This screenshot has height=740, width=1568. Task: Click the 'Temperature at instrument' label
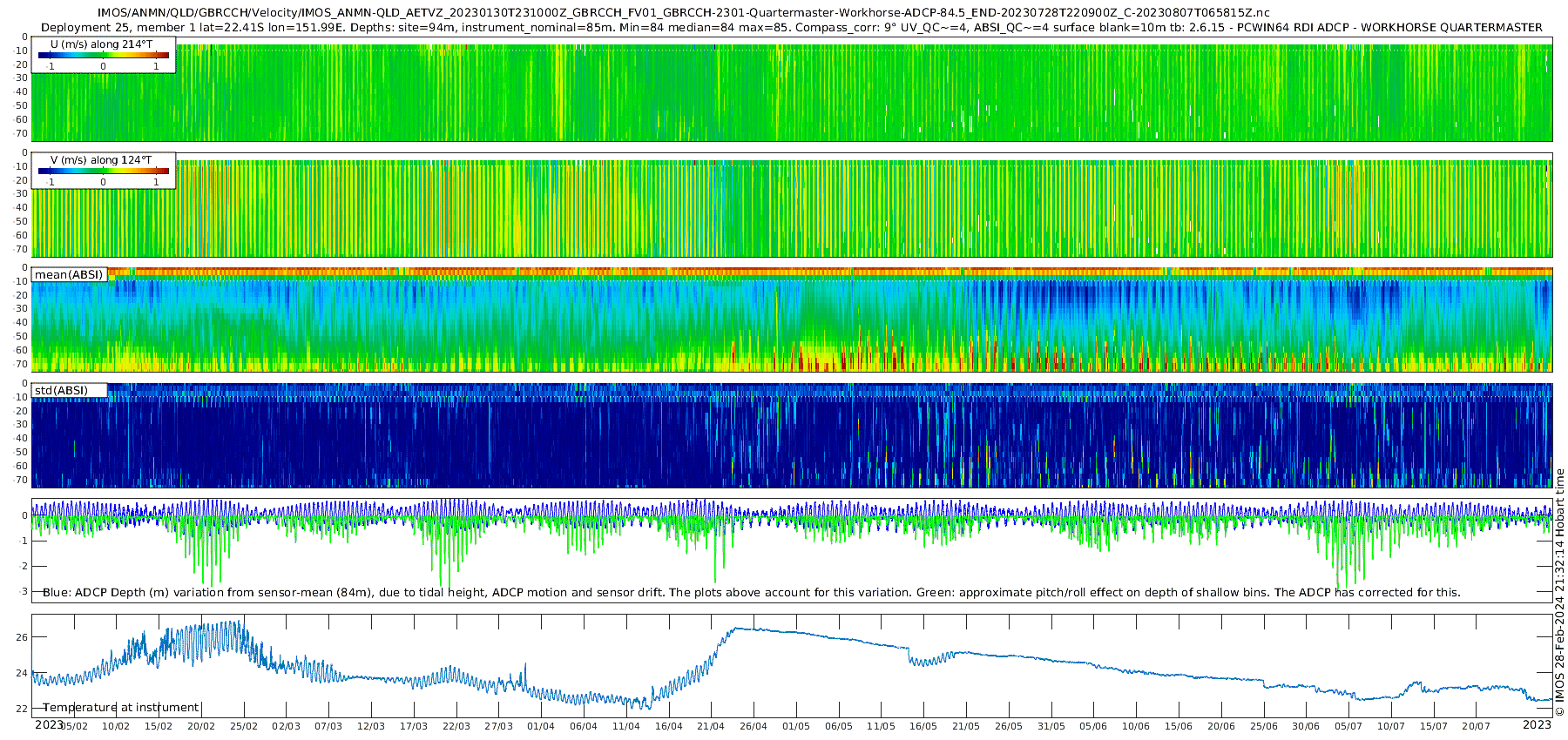(x=120, y=707)
